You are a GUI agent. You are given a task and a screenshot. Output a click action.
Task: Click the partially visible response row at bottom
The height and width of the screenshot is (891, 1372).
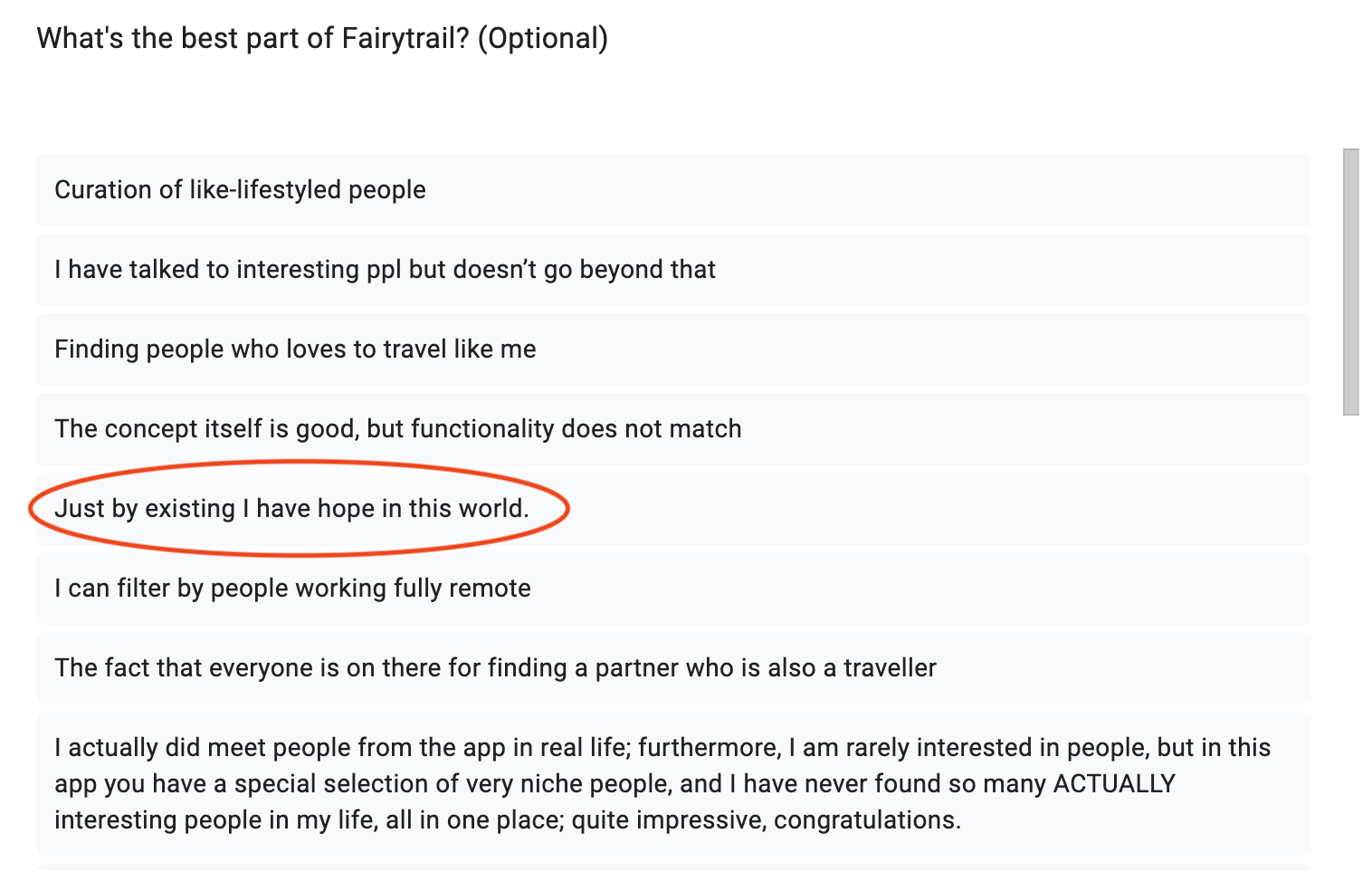[x=672, y=867]
